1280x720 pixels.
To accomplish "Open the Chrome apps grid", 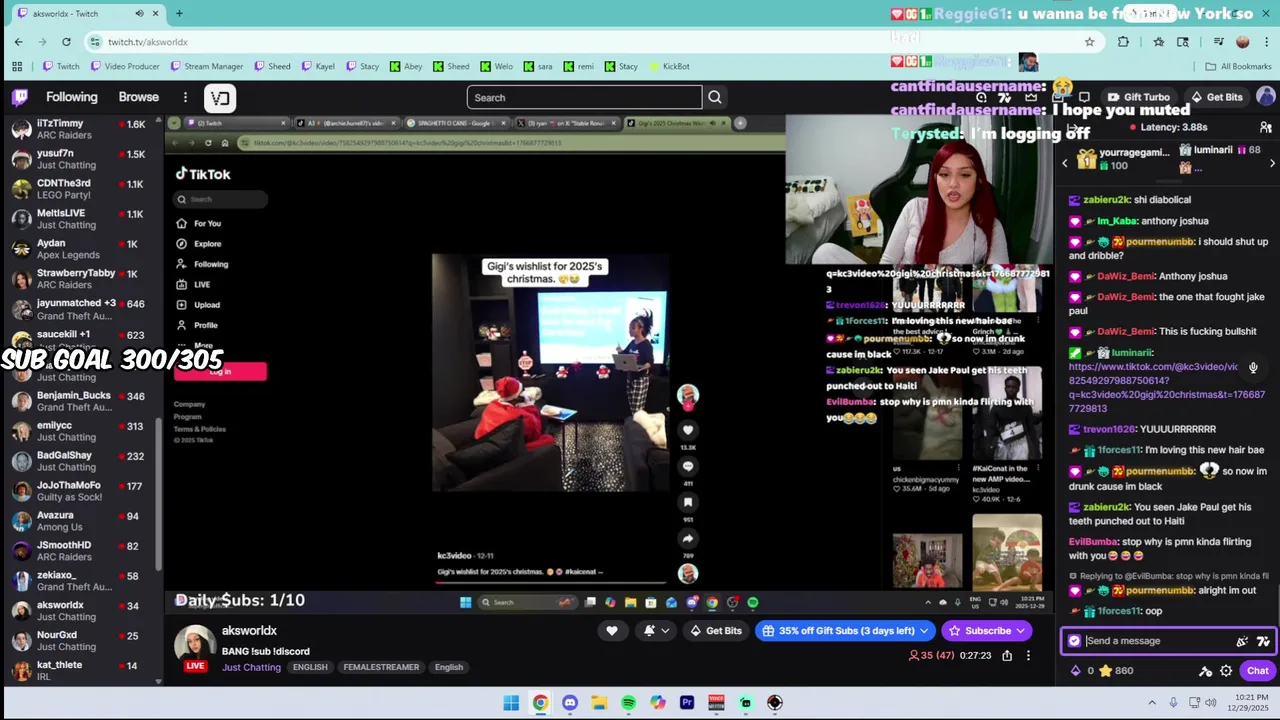I will 17,66.
